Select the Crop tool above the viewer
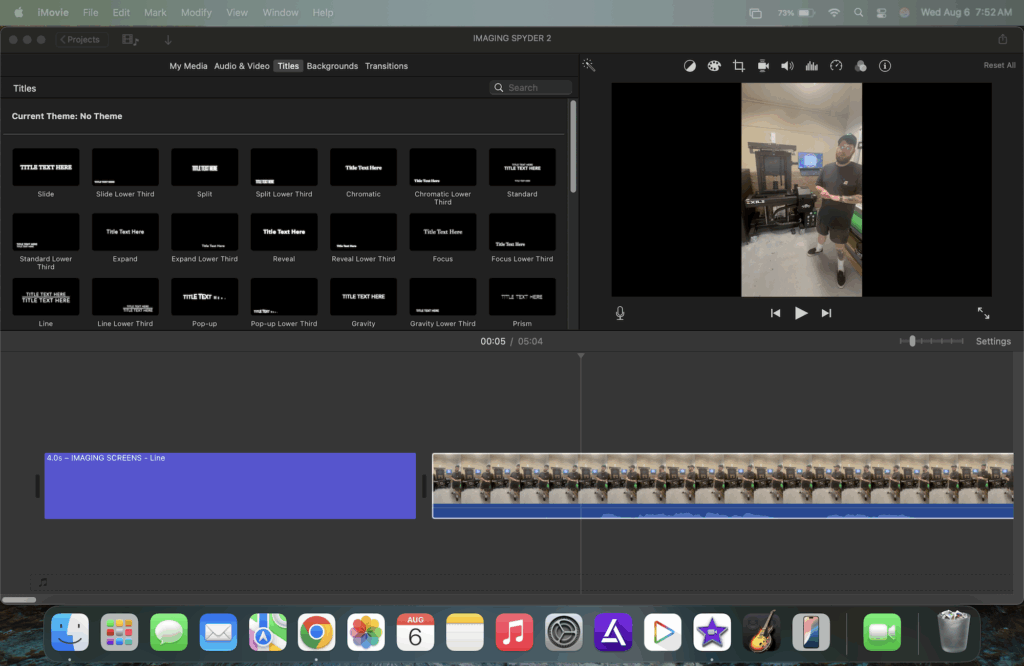Image resolution: width=1024 pixels, height=666 pixels. tap(738, 65)
